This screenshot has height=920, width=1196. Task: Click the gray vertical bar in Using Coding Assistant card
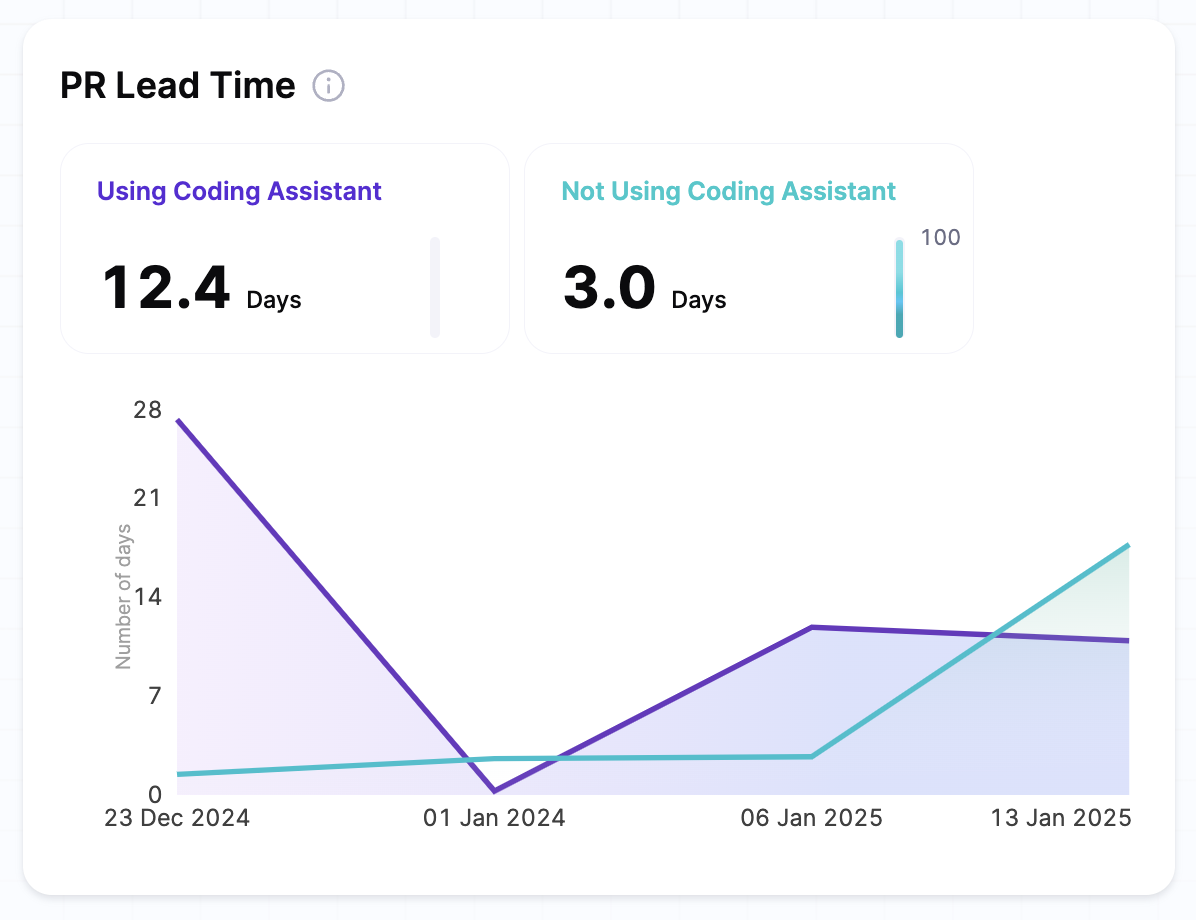point(435,287)
